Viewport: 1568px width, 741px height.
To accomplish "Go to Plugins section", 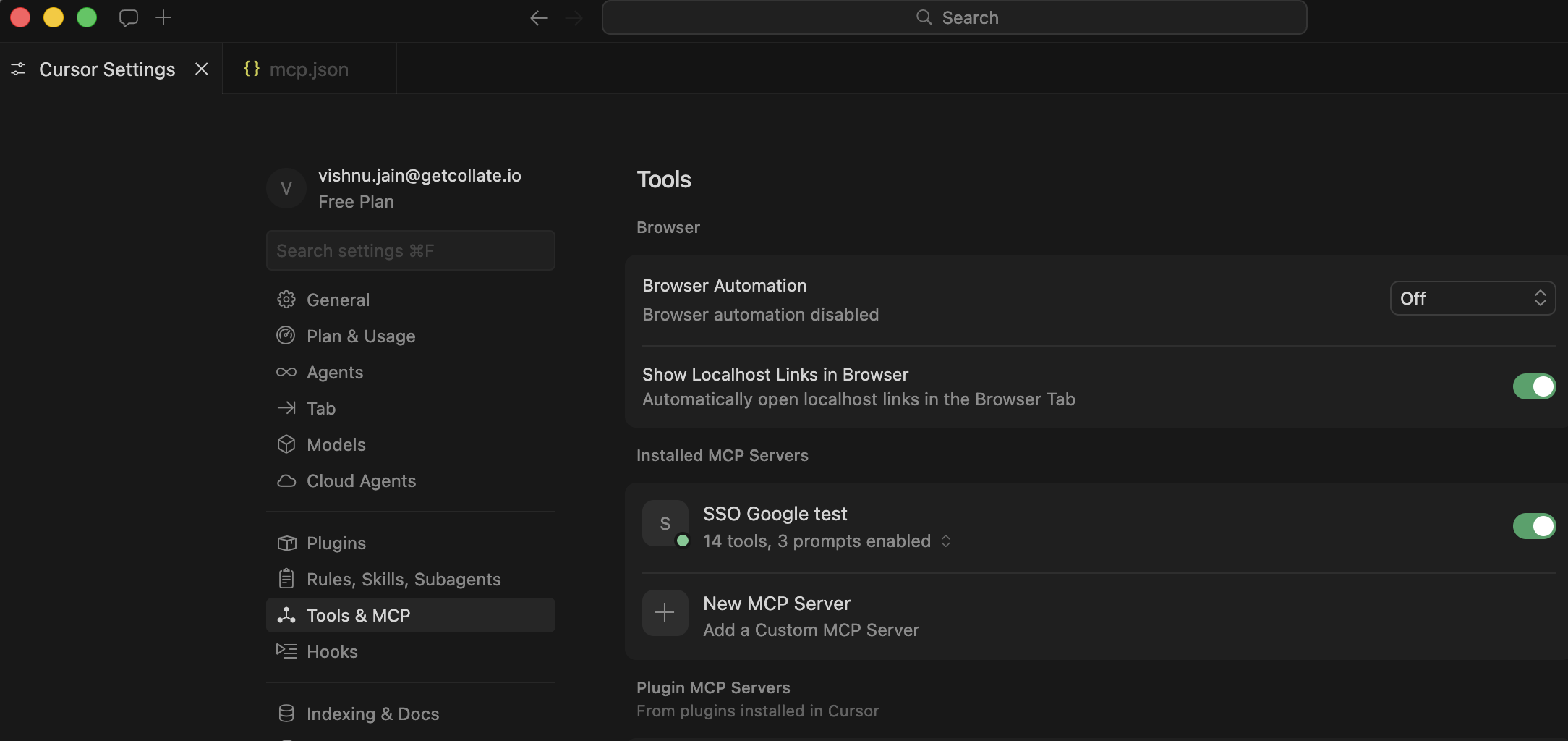I will (411, 543).
